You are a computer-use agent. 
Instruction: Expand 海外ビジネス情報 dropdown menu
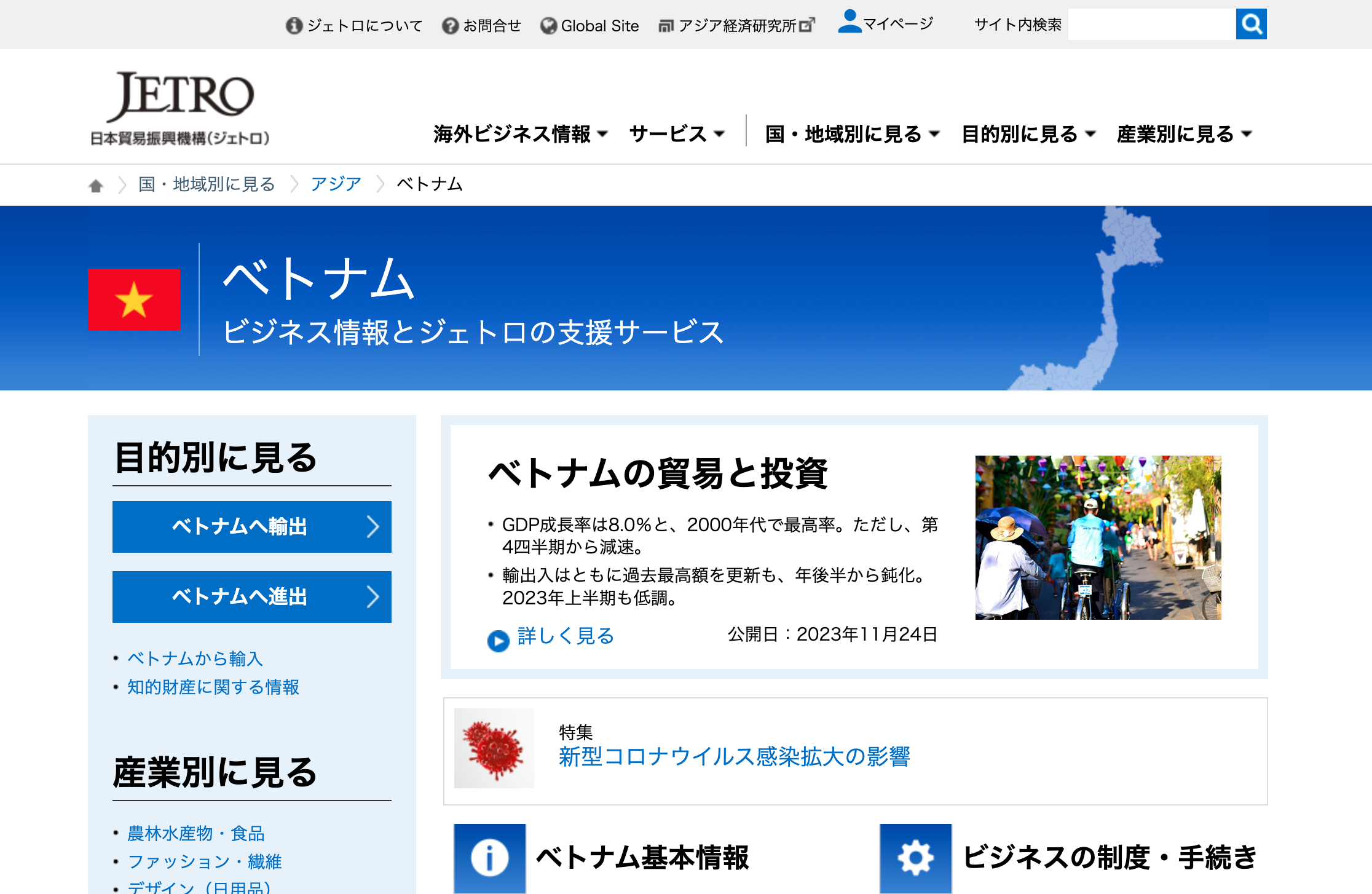[x=520, y=134]
